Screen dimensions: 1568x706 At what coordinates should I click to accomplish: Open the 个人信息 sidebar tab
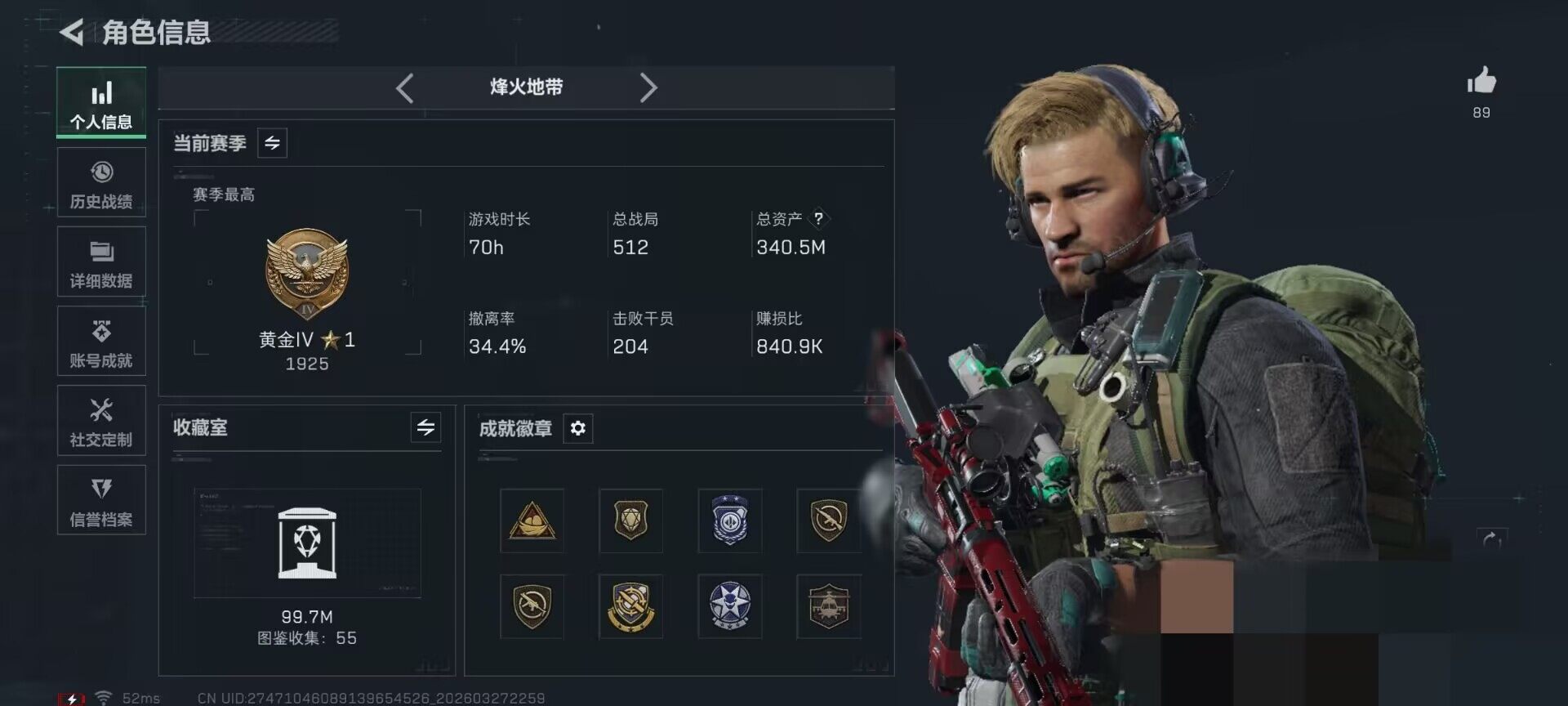tap(101, 103)
